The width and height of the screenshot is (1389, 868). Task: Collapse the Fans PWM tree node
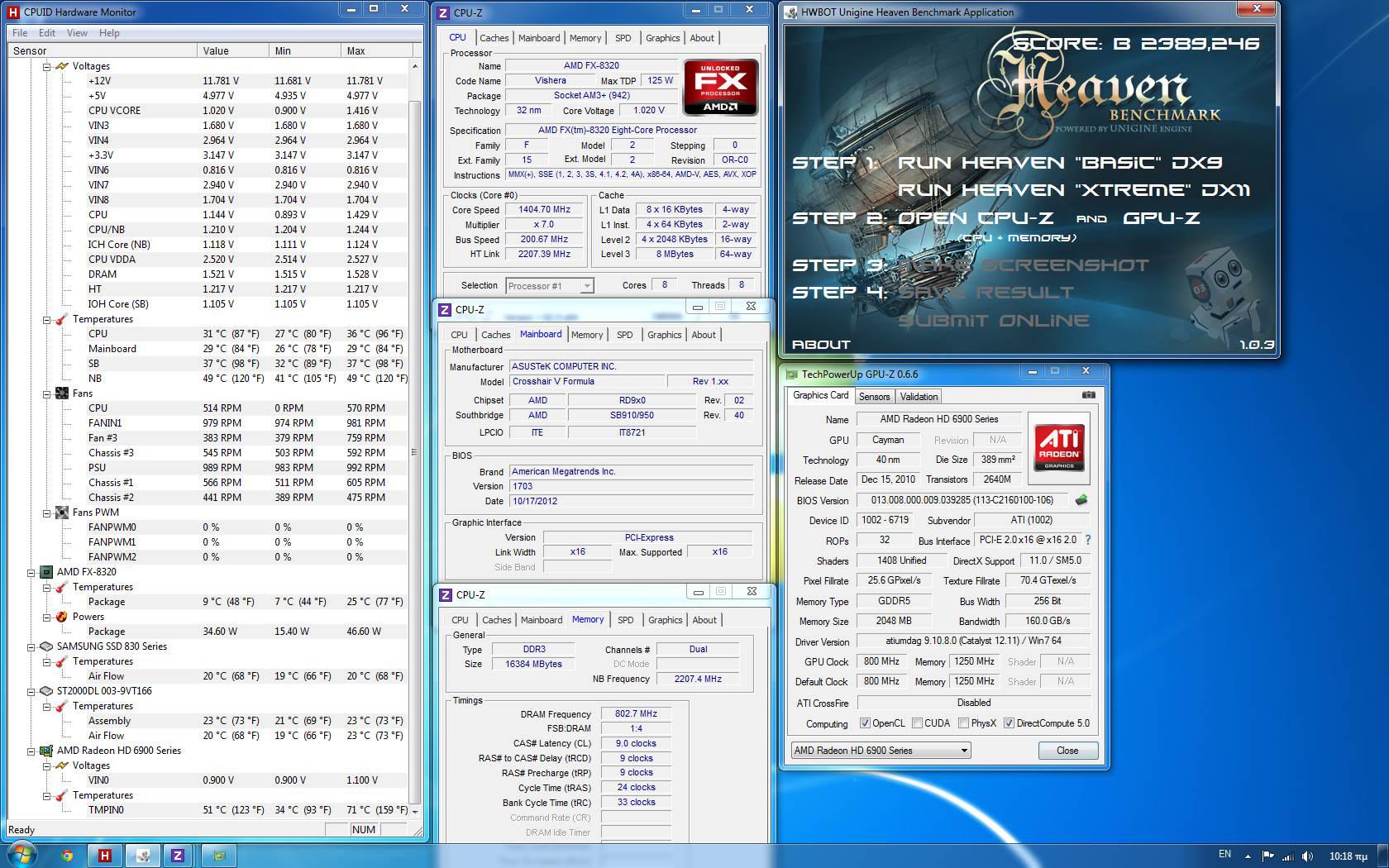point(47,513)
